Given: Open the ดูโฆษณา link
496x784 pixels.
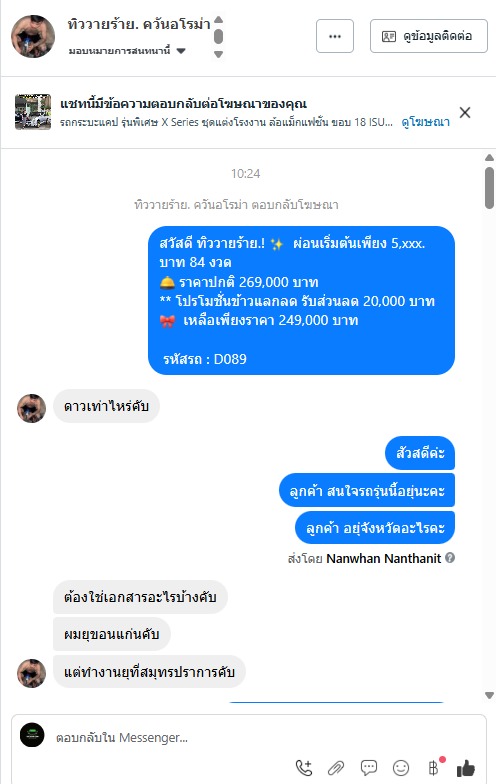Looking at the screenshot, I should 426,122.
